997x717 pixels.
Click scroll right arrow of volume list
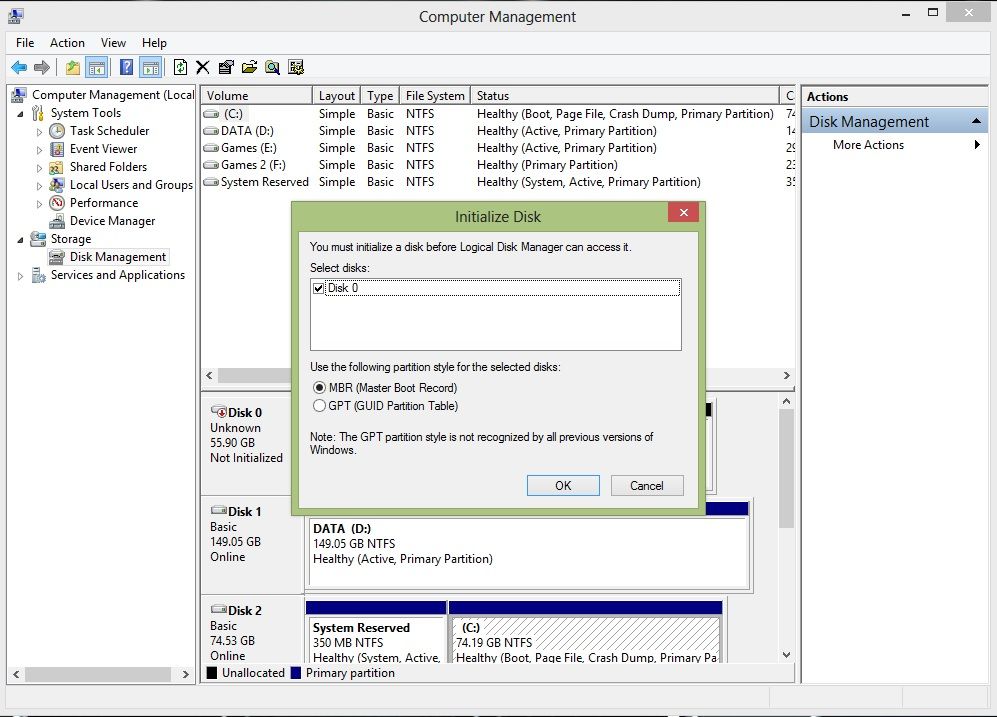(787, 376)
